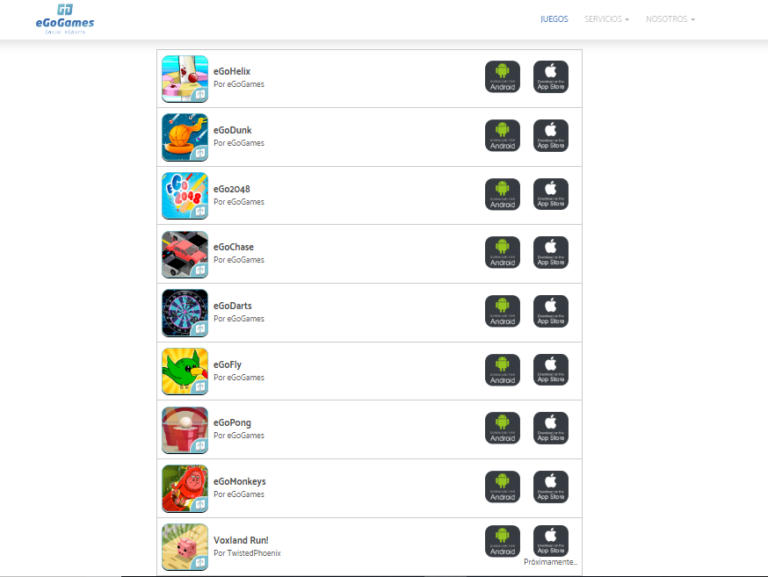
Task: Open the Android download for eGoDarts
Action: coord(503,311)
